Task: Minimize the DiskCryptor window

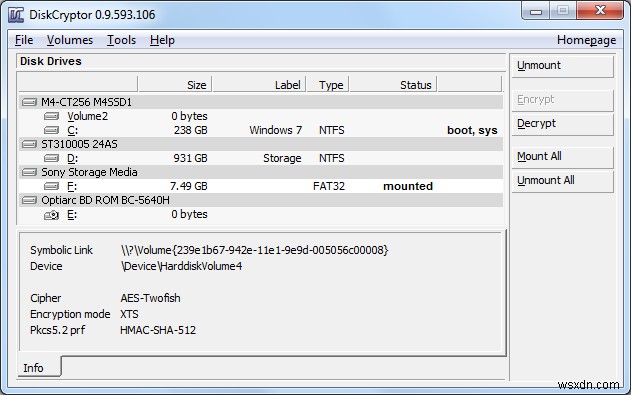Action: (x=536, y=11)
